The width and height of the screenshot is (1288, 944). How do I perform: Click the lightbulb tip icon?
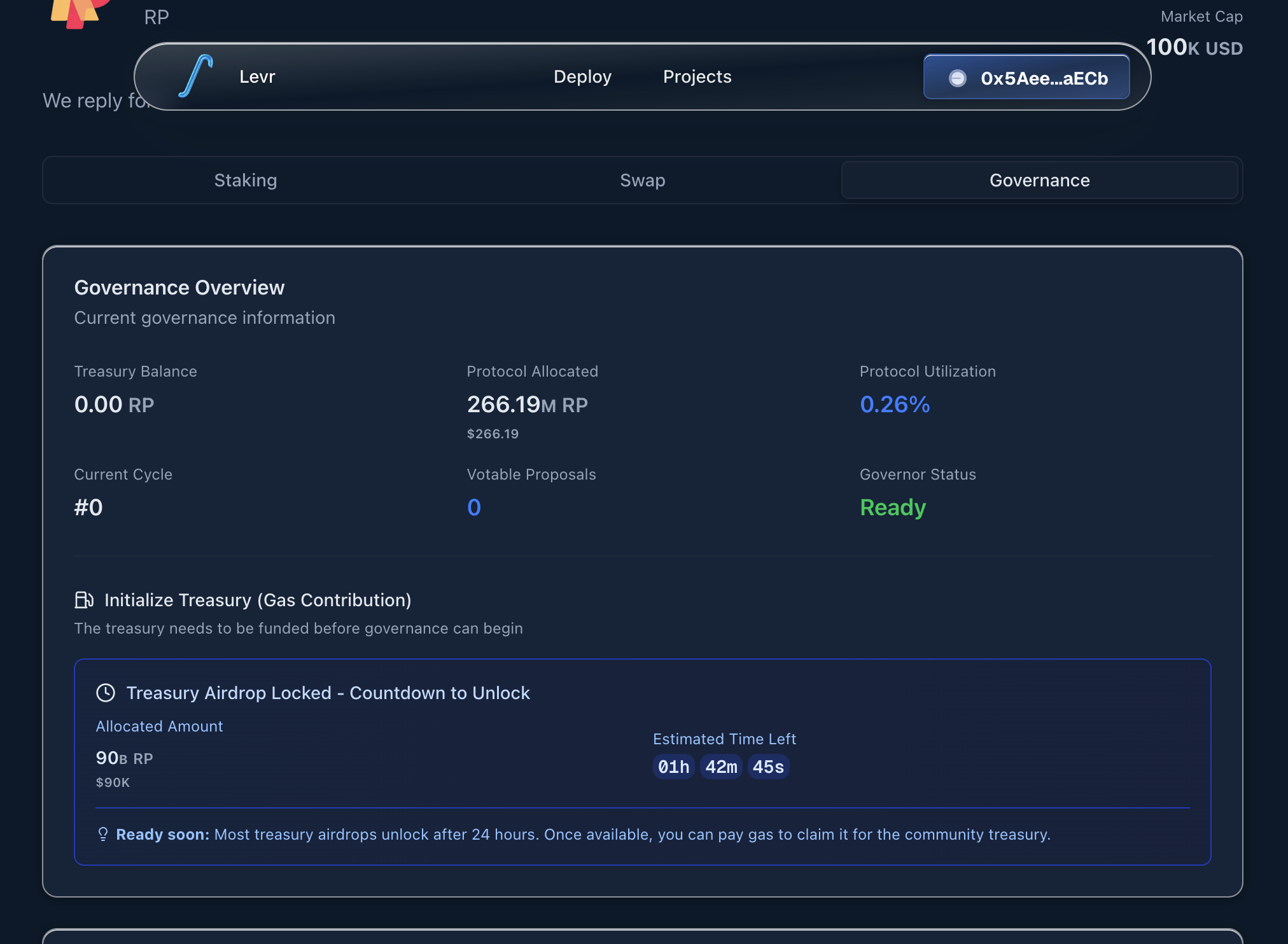pyautogui.click(x=103, y=834)
